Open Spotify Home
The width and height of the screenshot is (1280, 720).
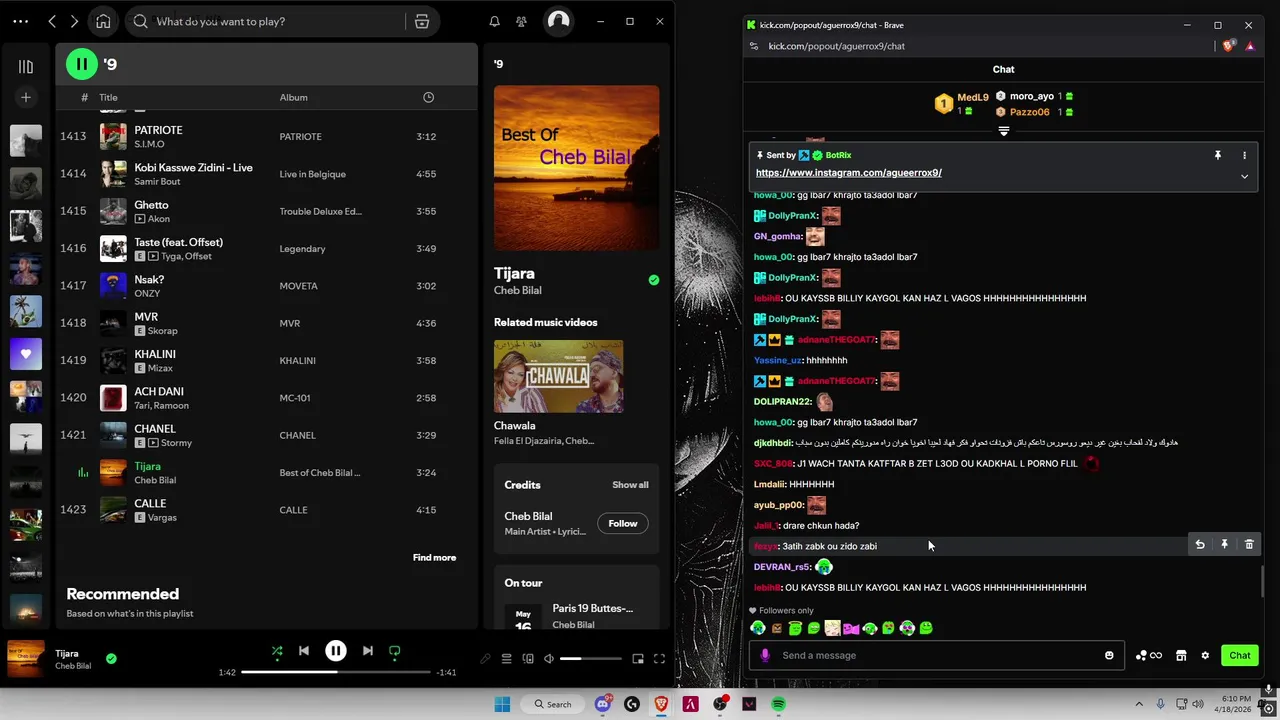pos(103,21)
